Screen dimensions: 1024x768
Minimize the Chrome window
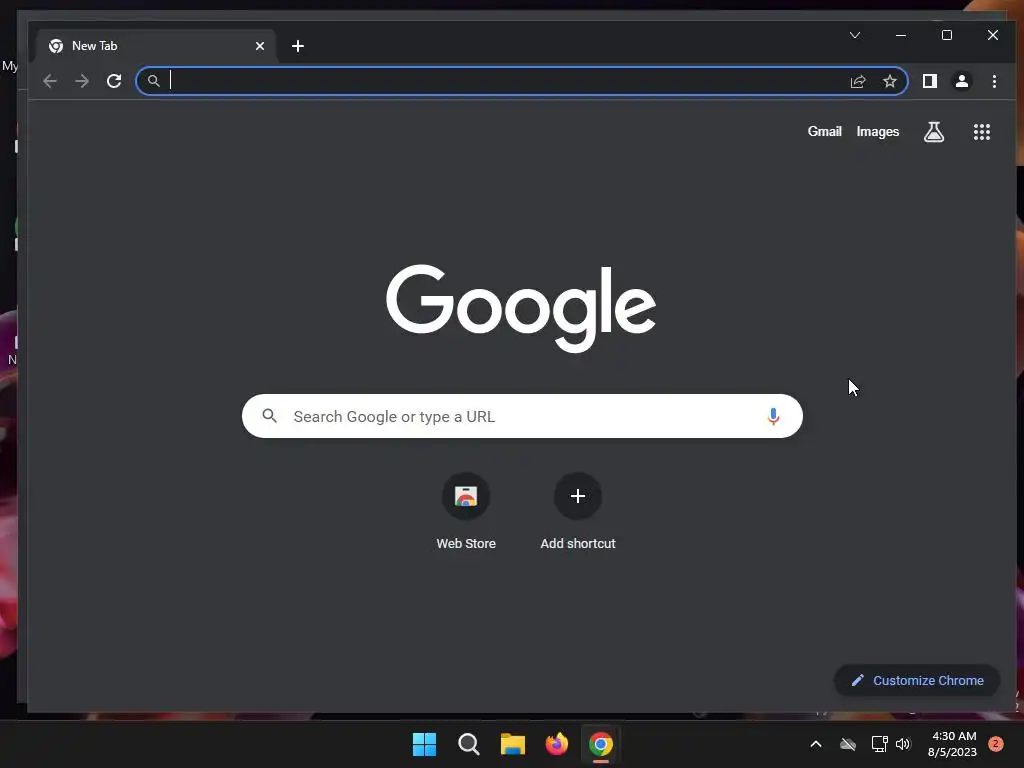901,35
